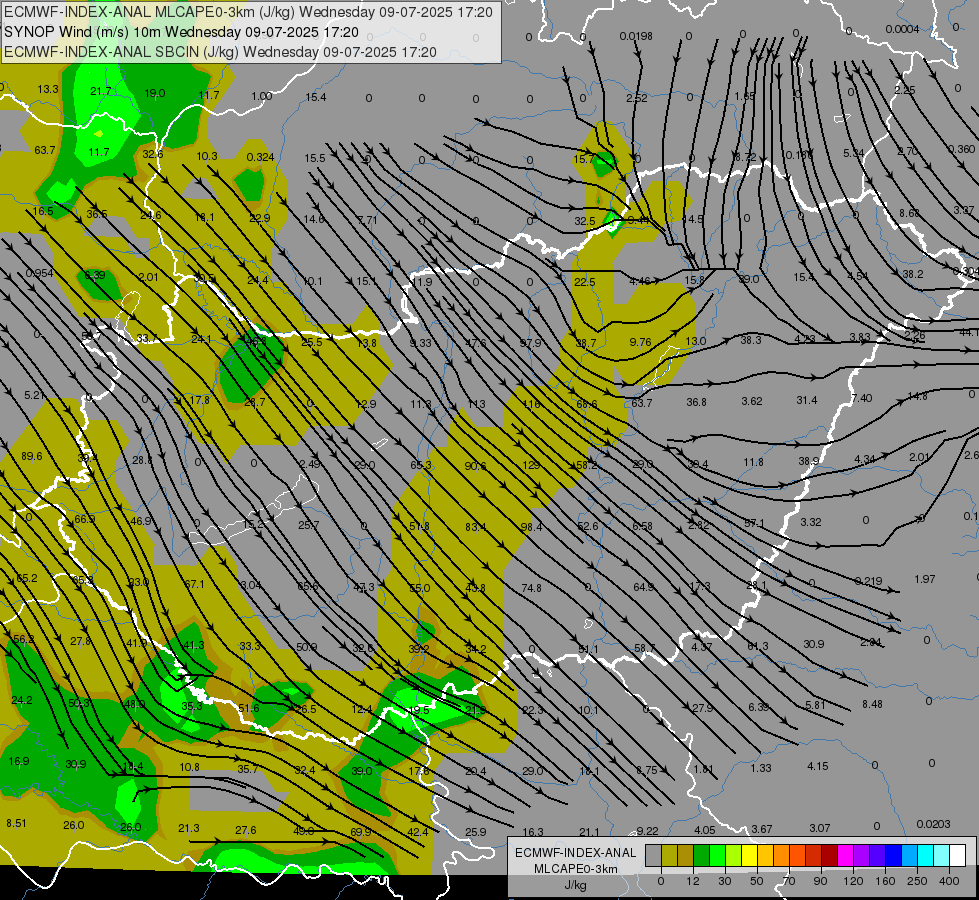Click the grid value '8.51'
Viewport: 979px width, 900px height.
(16, 823)
